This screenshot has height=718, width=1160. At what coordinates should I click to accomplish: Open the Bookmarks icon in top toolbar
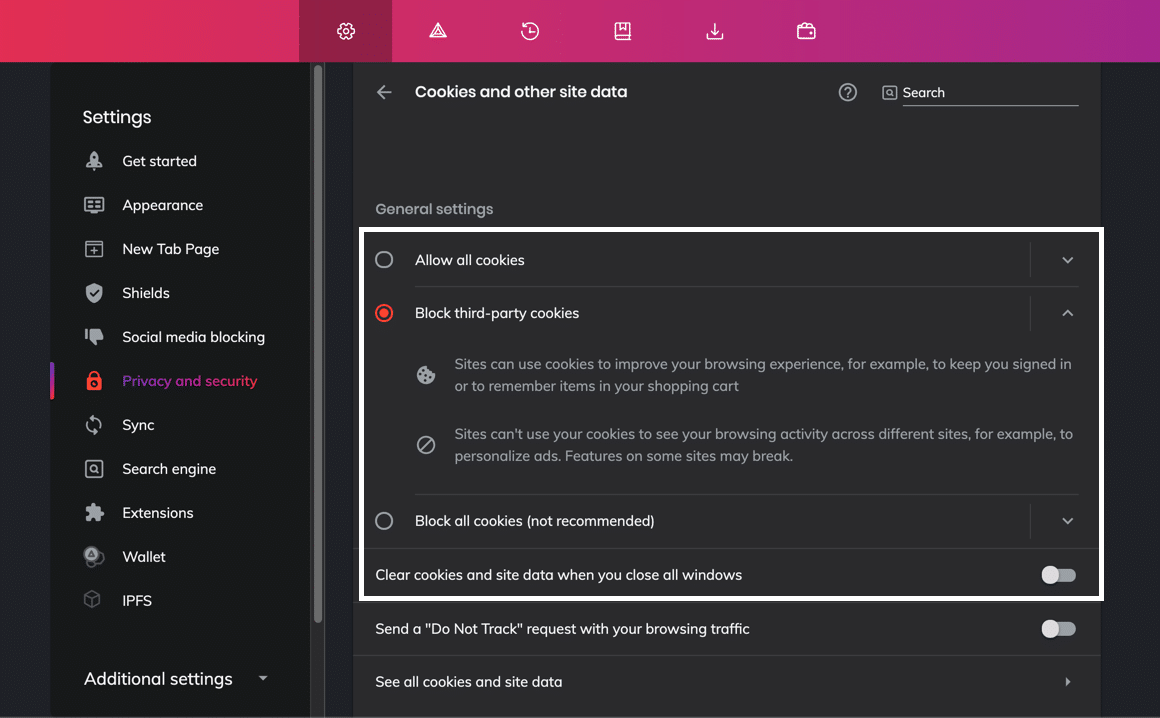622,31
